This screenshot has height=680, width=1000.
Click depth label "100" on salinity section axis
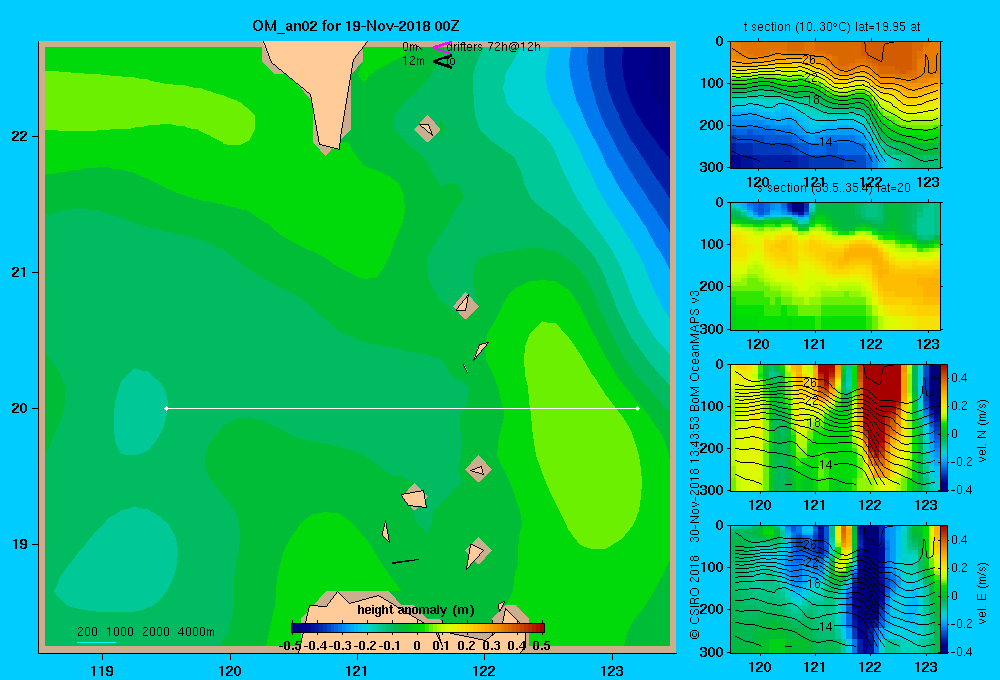pos(712,244)
